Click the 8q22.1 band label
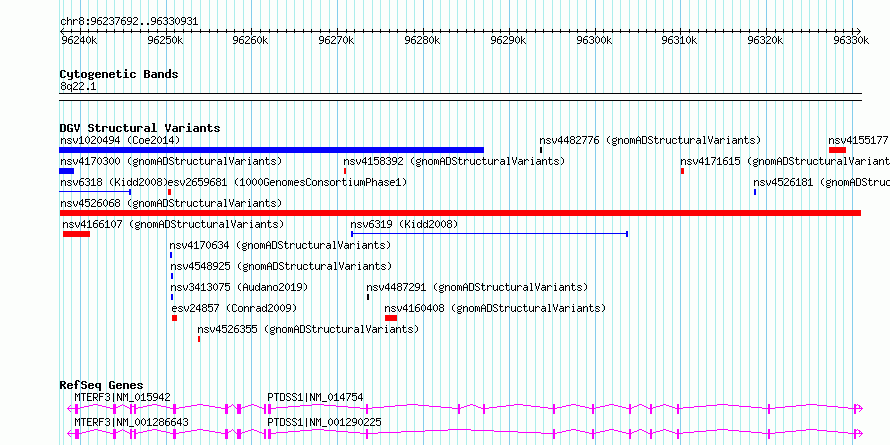890x445 pixels. [78, 86]
